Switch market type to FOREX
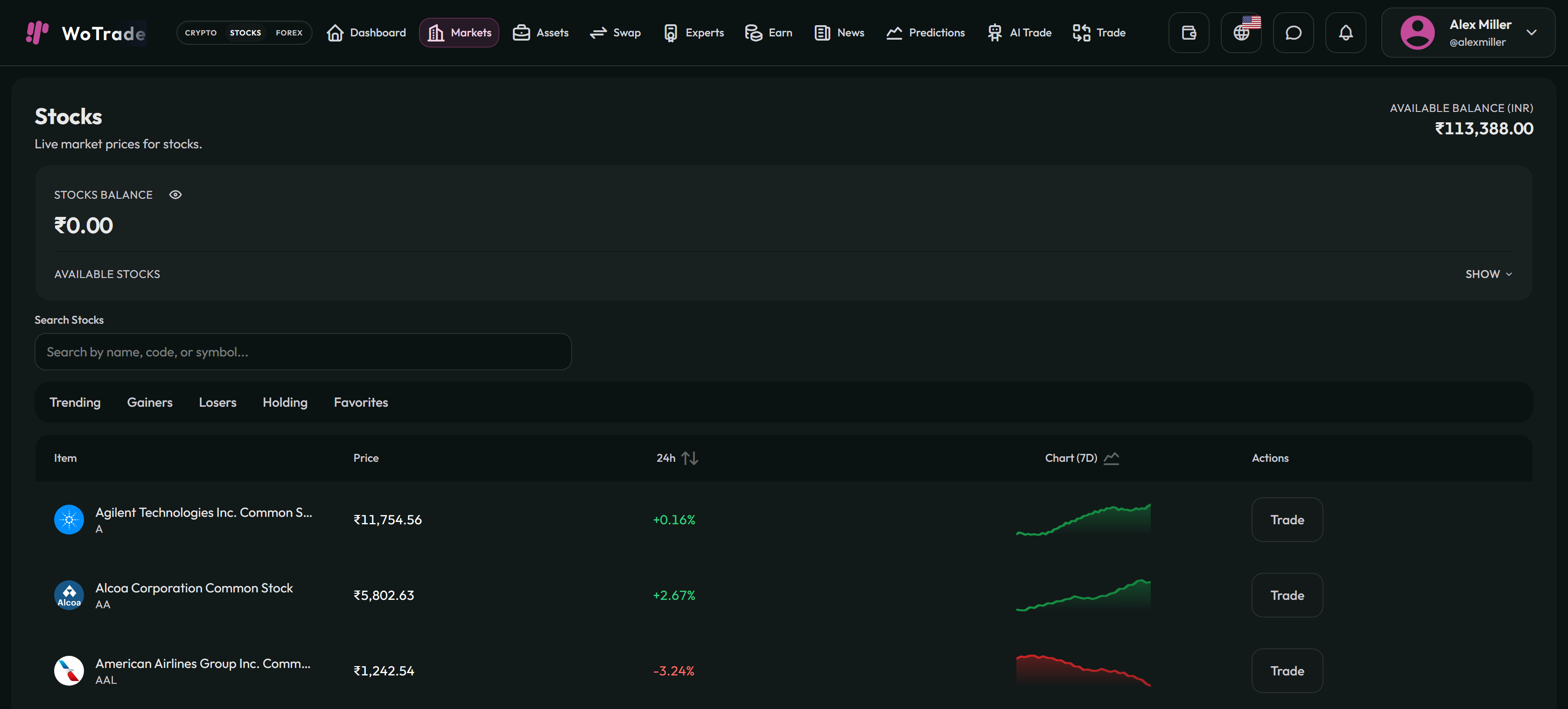 tap(289, 33)
